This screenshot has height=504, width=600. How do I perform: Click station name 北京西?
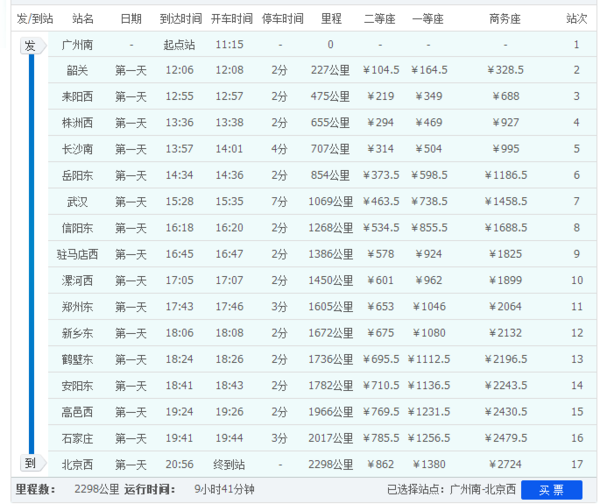[x=77, y=465]
